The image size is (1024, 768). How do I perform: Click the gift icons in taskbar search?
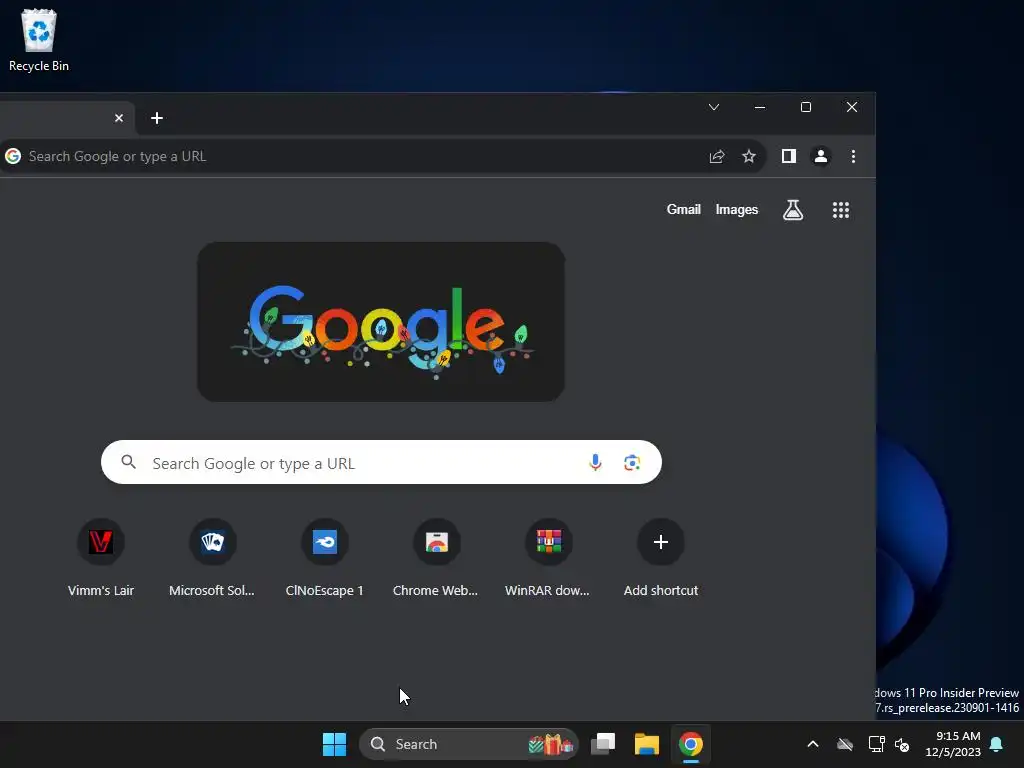click(x=551, y=744)
